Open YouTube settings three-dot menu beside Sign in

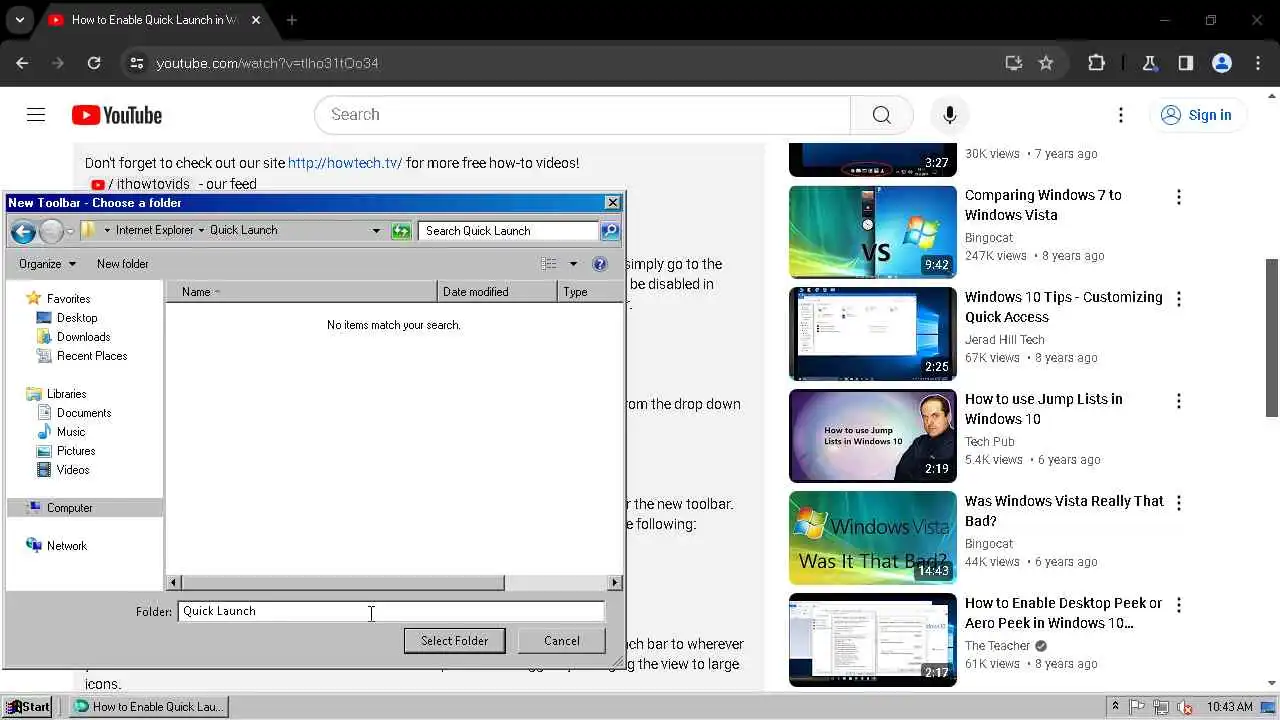[1121, 115]
